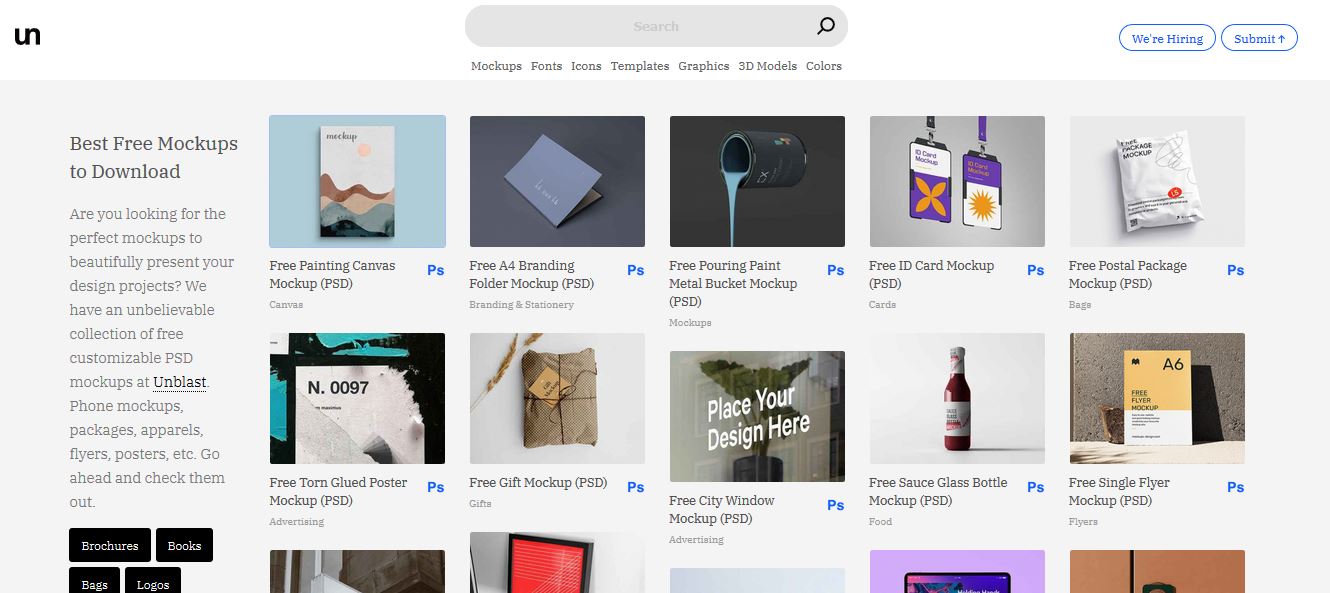This screenshot has height=593, width=1330.
Task: Follow the Unblast link in the description
Action: coord(180,382)
